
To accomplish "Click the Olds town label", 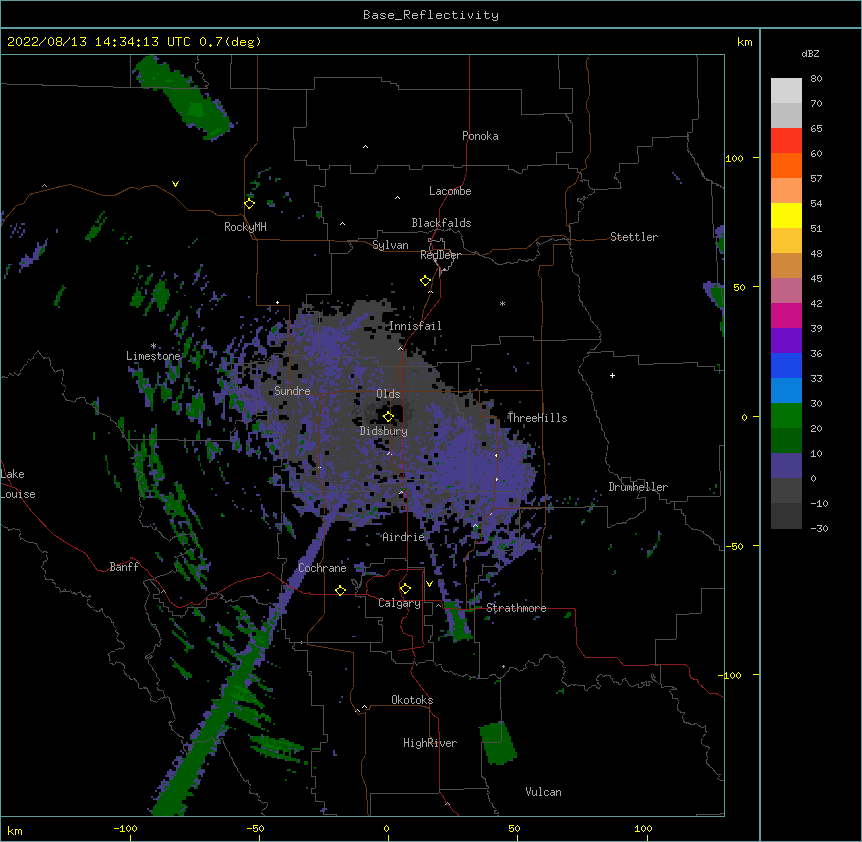I will pyautogui.click(x=388, y=394).
